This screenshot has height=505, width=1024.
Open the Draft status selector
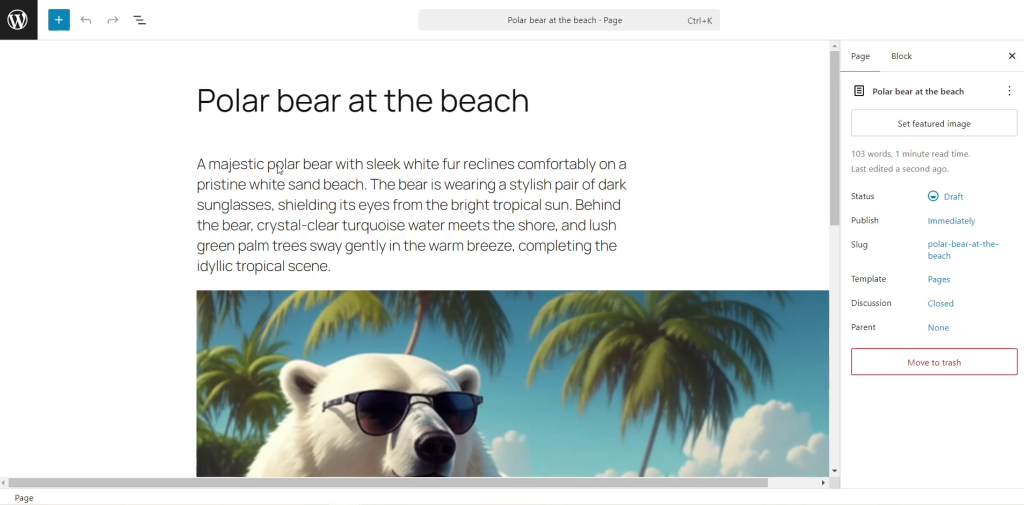point(945,197)
